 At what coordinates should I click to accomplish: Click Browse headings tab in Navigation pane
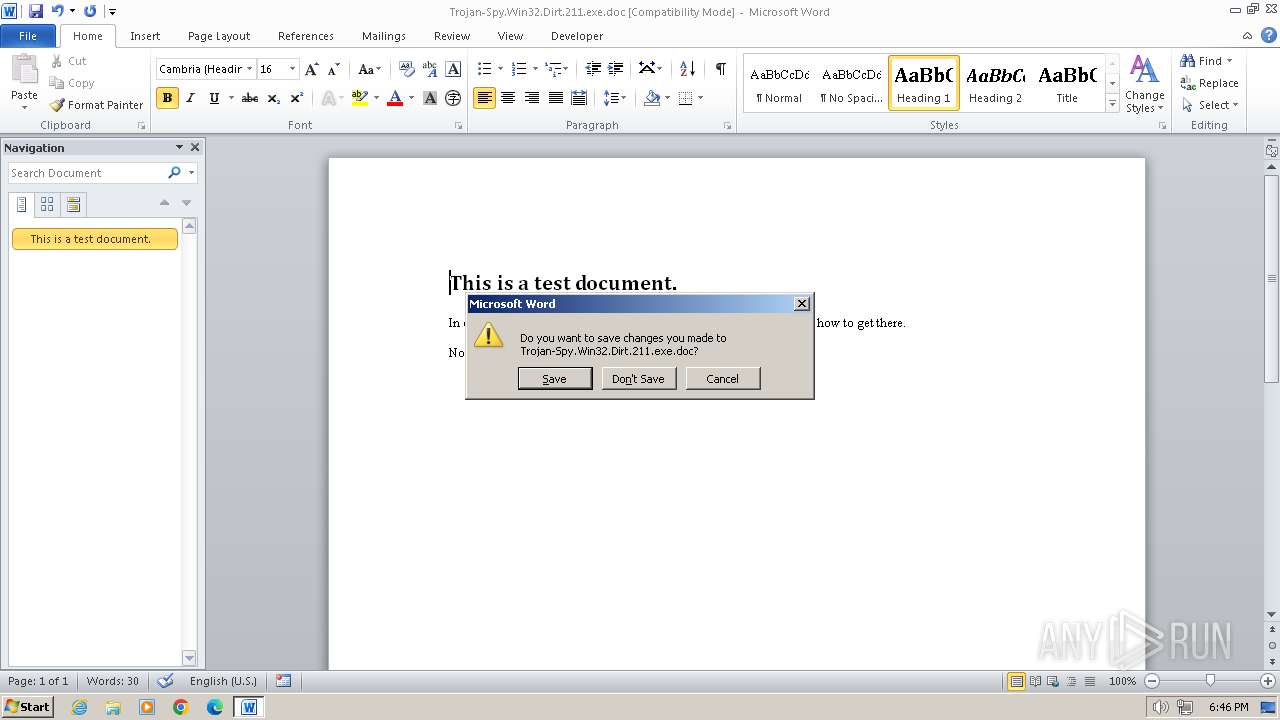pyautogui.click(x=22, y=205)
